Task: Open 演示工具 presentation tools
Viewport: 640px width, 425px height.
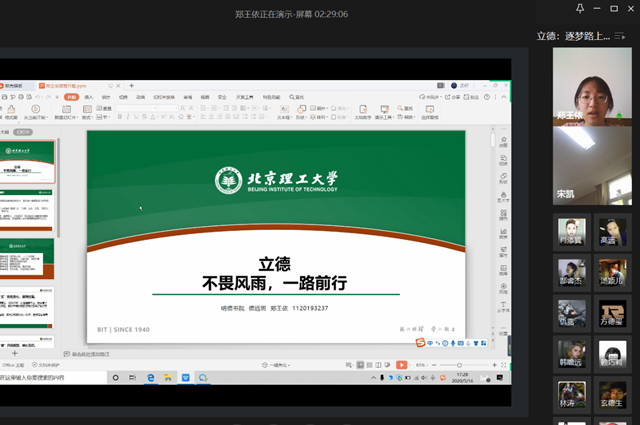Action: 386,112
